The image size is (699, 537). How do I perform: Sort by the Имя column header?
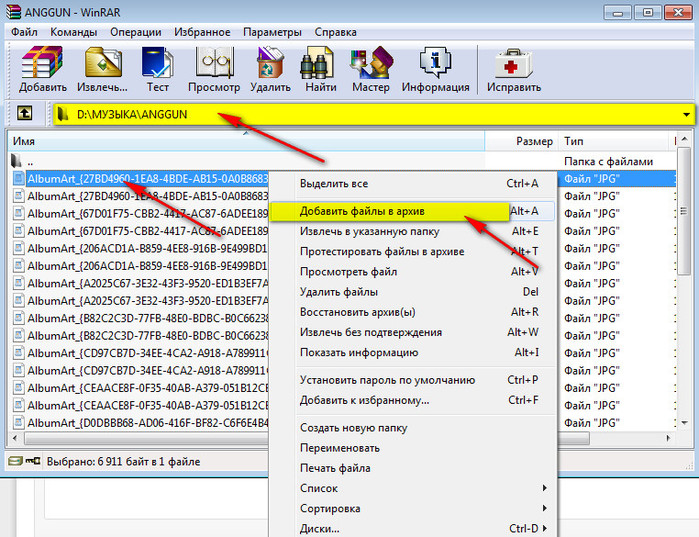click(x=246, y=141)
